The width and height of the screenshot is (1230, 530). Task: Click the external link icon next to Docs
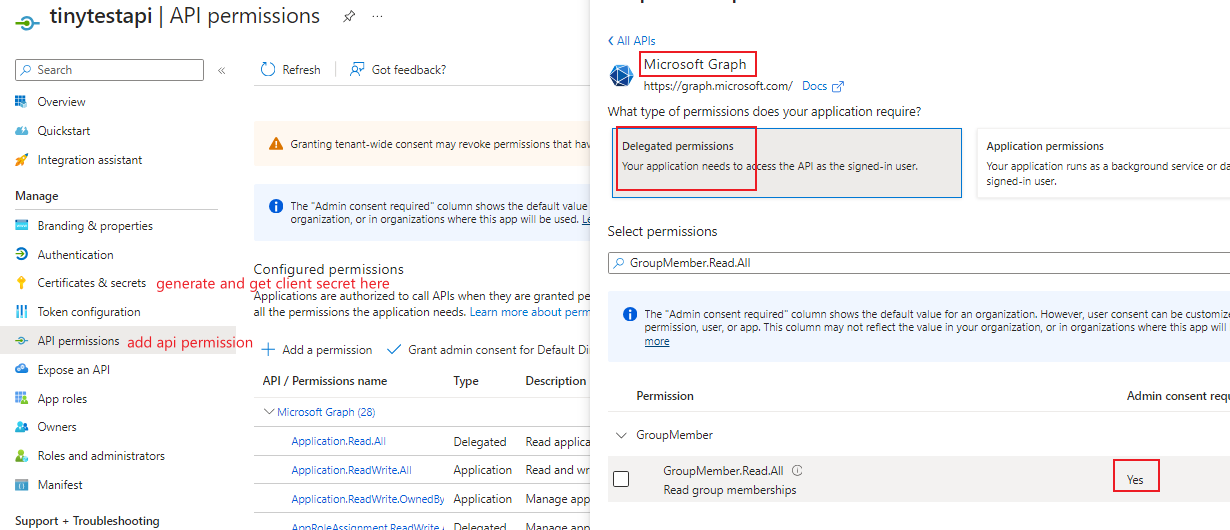(838, 87)
